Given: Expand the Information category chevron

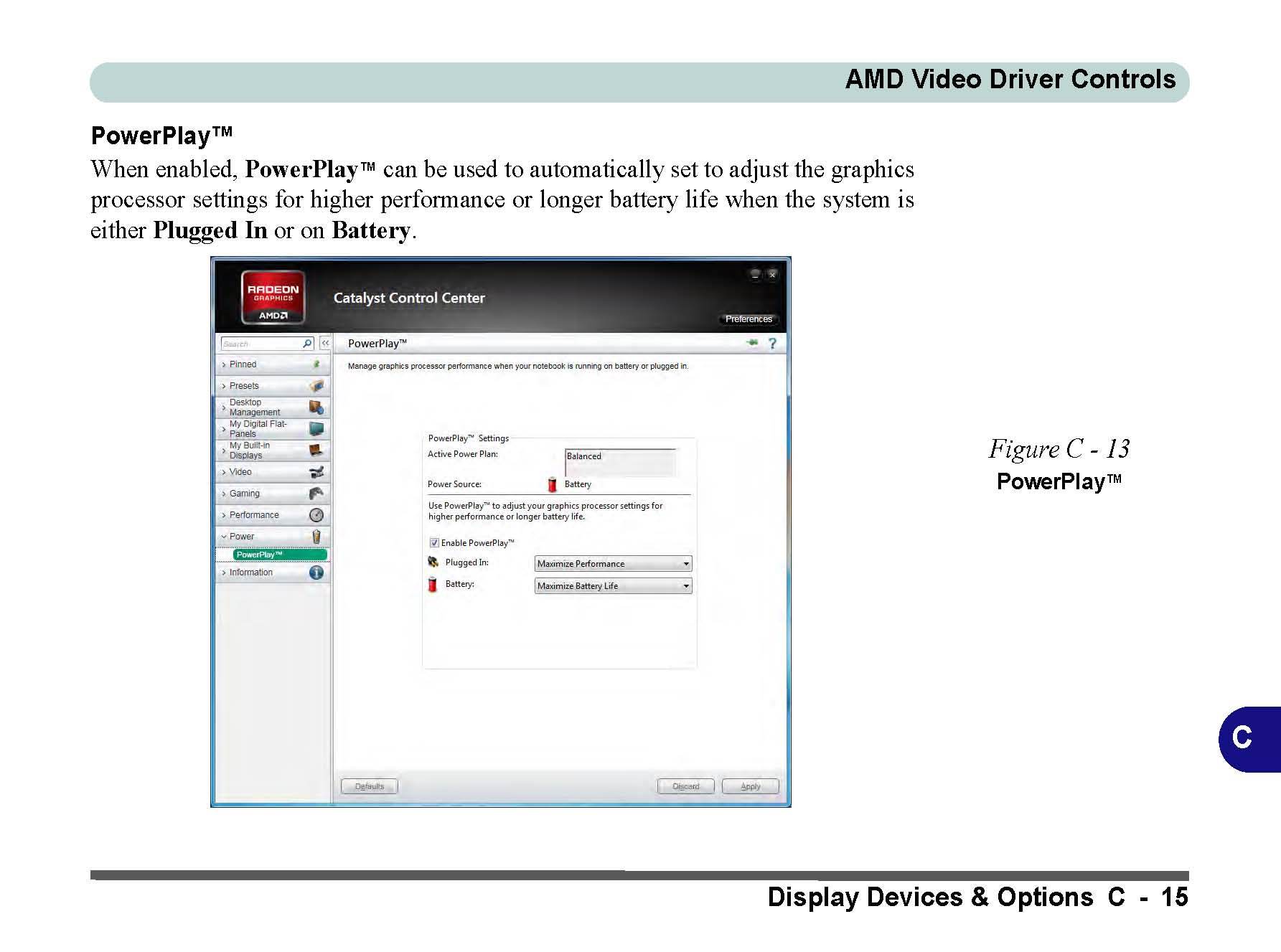Looking at the screenshot, I should 224,573.
